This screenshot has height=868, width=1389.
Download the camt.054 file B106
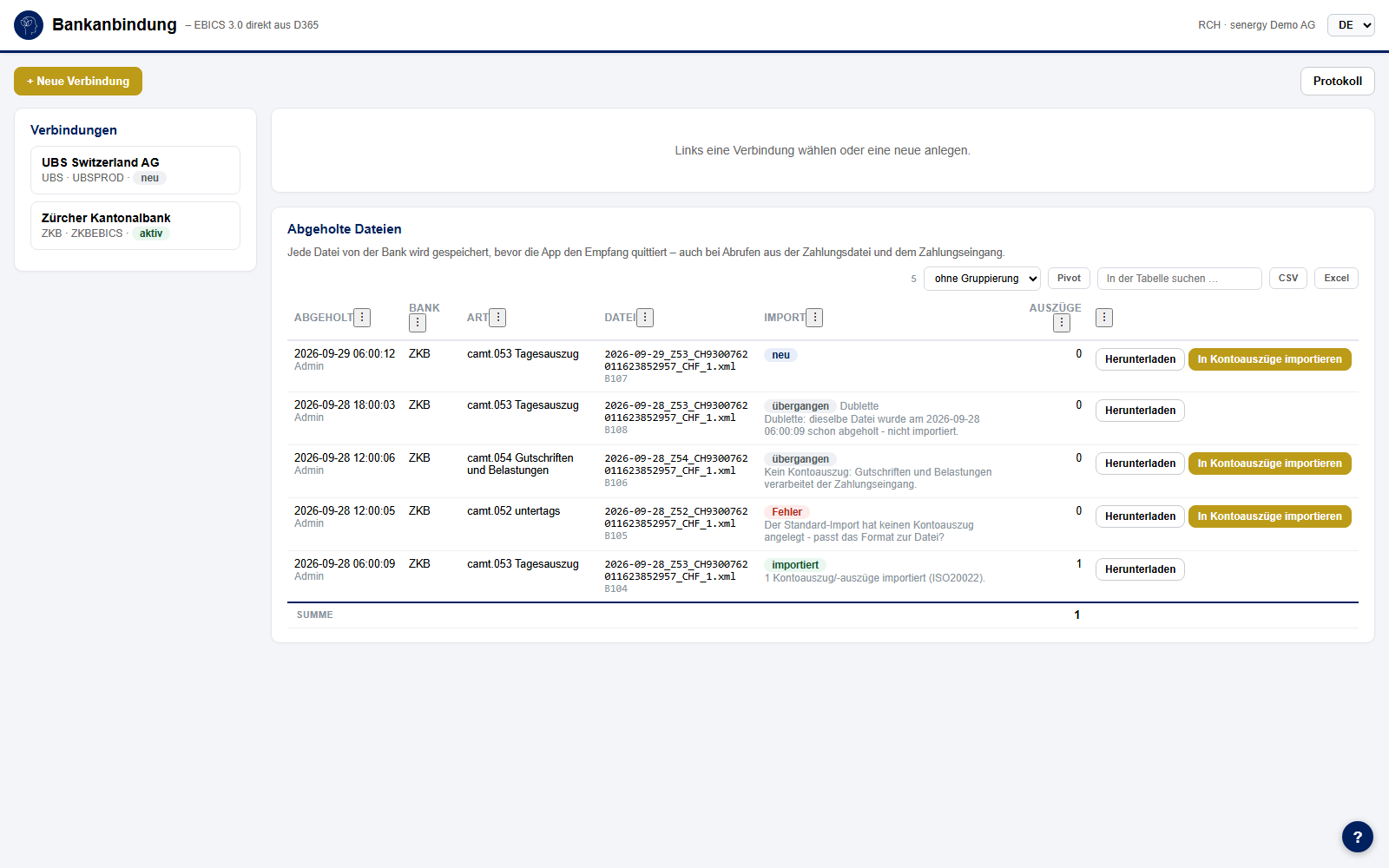1140,464
